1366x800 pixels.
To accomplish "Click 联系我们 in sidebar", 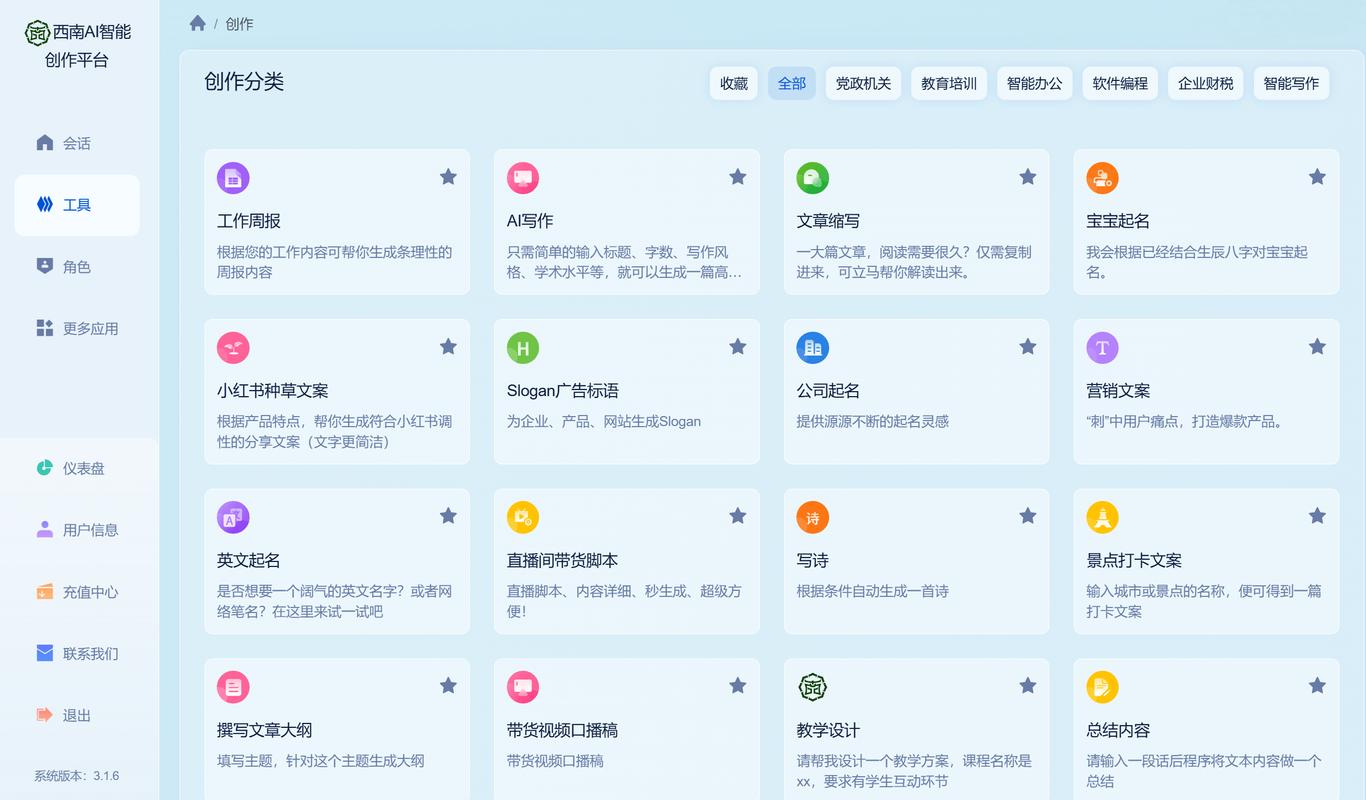I will click(77, 654).
